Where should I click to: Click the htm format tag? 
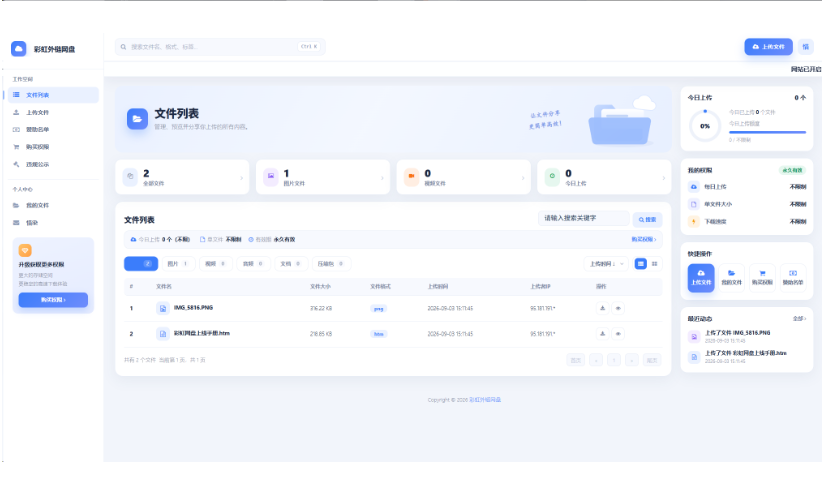(378, 334)
